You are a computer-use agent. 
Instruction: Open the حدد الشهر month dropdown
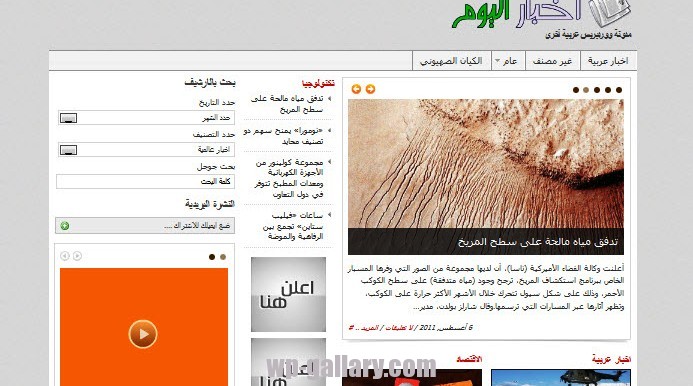(146, 118)
